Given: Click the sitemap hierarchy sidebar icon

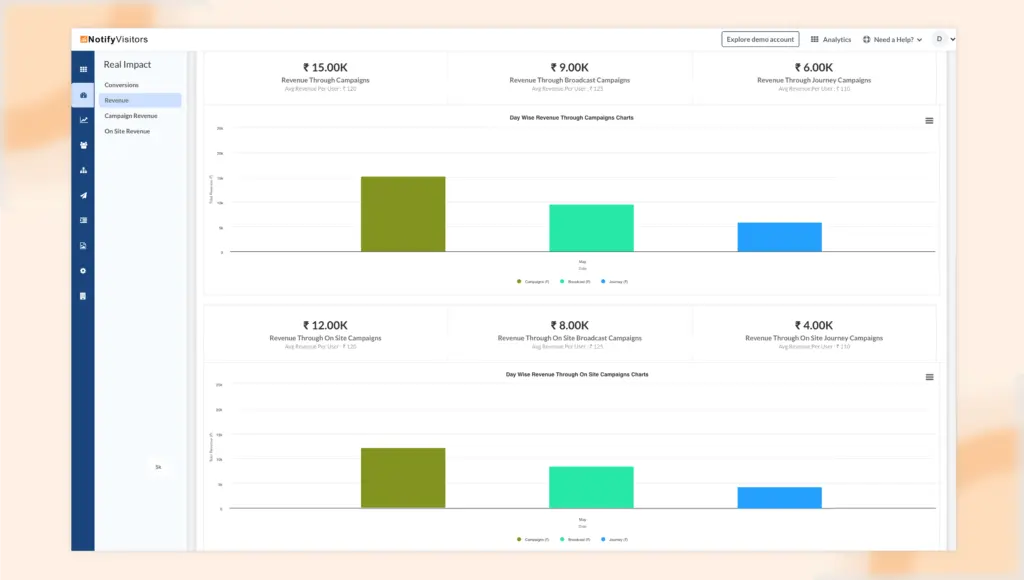Looking at the screenshot, I should (83, 170).
